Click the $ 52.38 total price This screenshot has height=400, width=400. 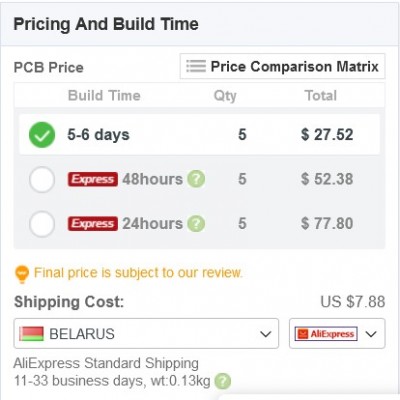pyautogui.click(x=327, y=179)
